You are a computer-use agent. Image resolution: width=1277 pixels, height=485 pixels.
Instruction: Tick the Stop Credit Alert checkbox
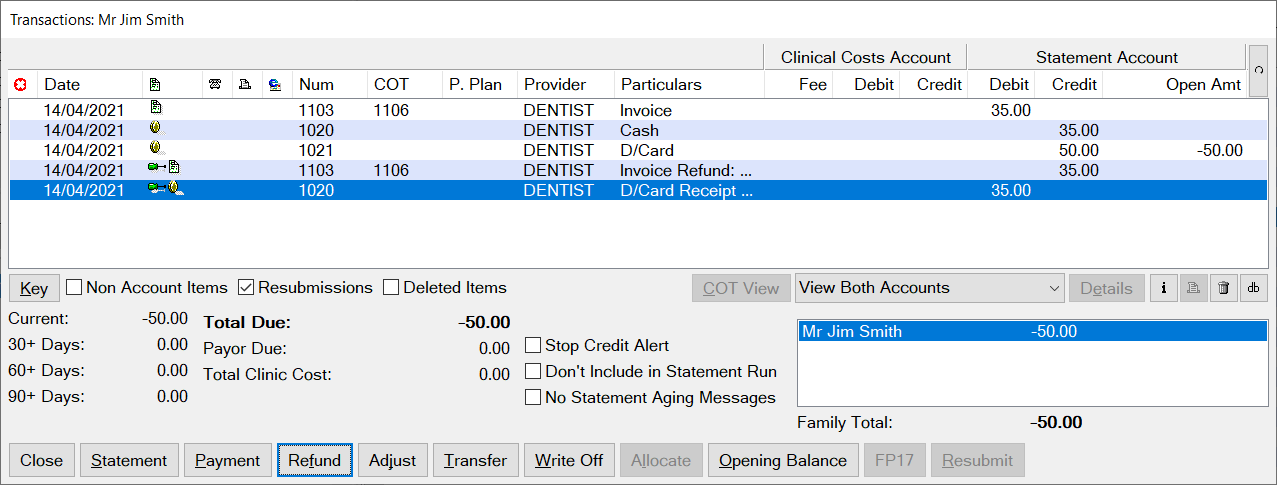pos(533,345)
